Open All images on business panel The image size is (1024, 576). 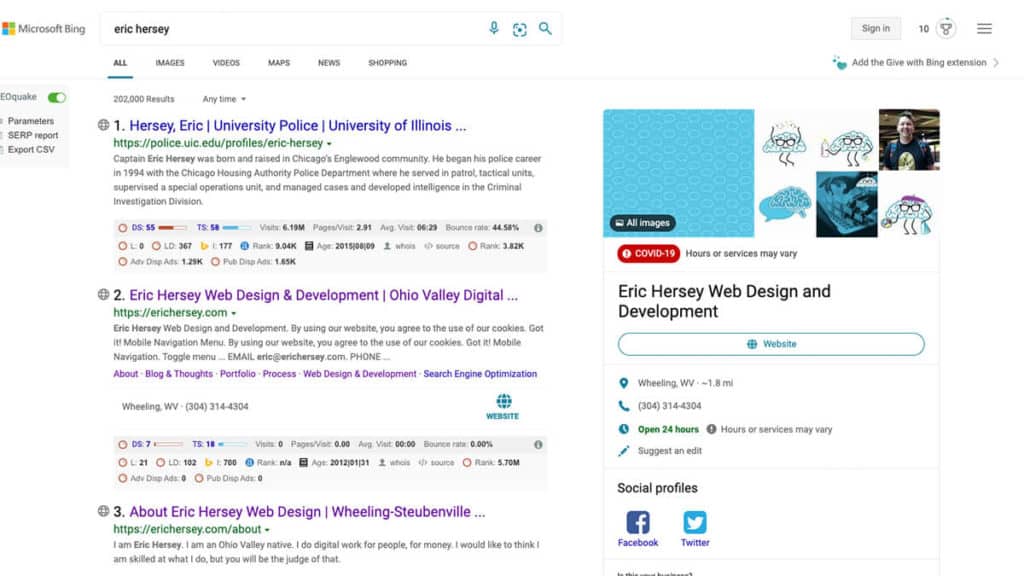[642, 223]
